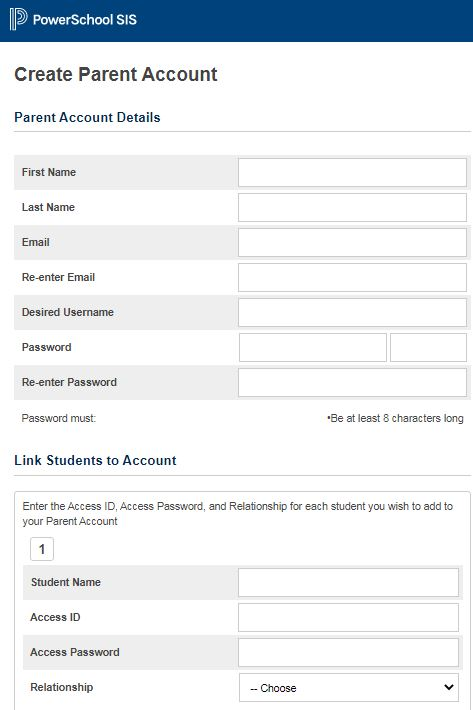Focus the Desired Username field
This screenshot has height=710, width=473.
click(352, 312)
